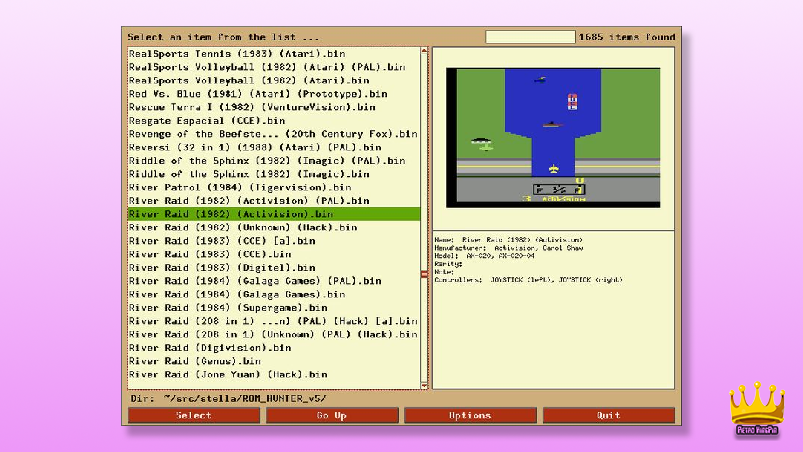Select River Raid (1984) (Galaga Games).bin
The image size is (803, 452).
(274, 294)
